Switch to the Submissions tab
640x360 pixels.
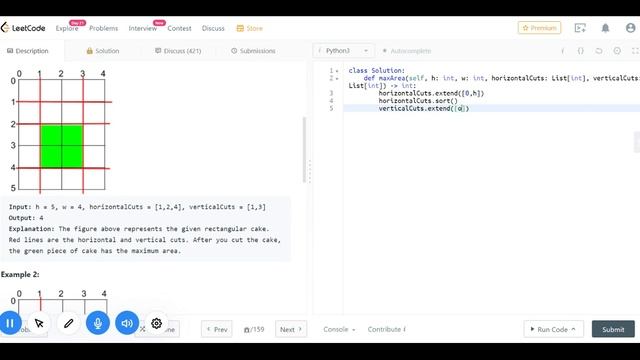(x=253, y=51)
